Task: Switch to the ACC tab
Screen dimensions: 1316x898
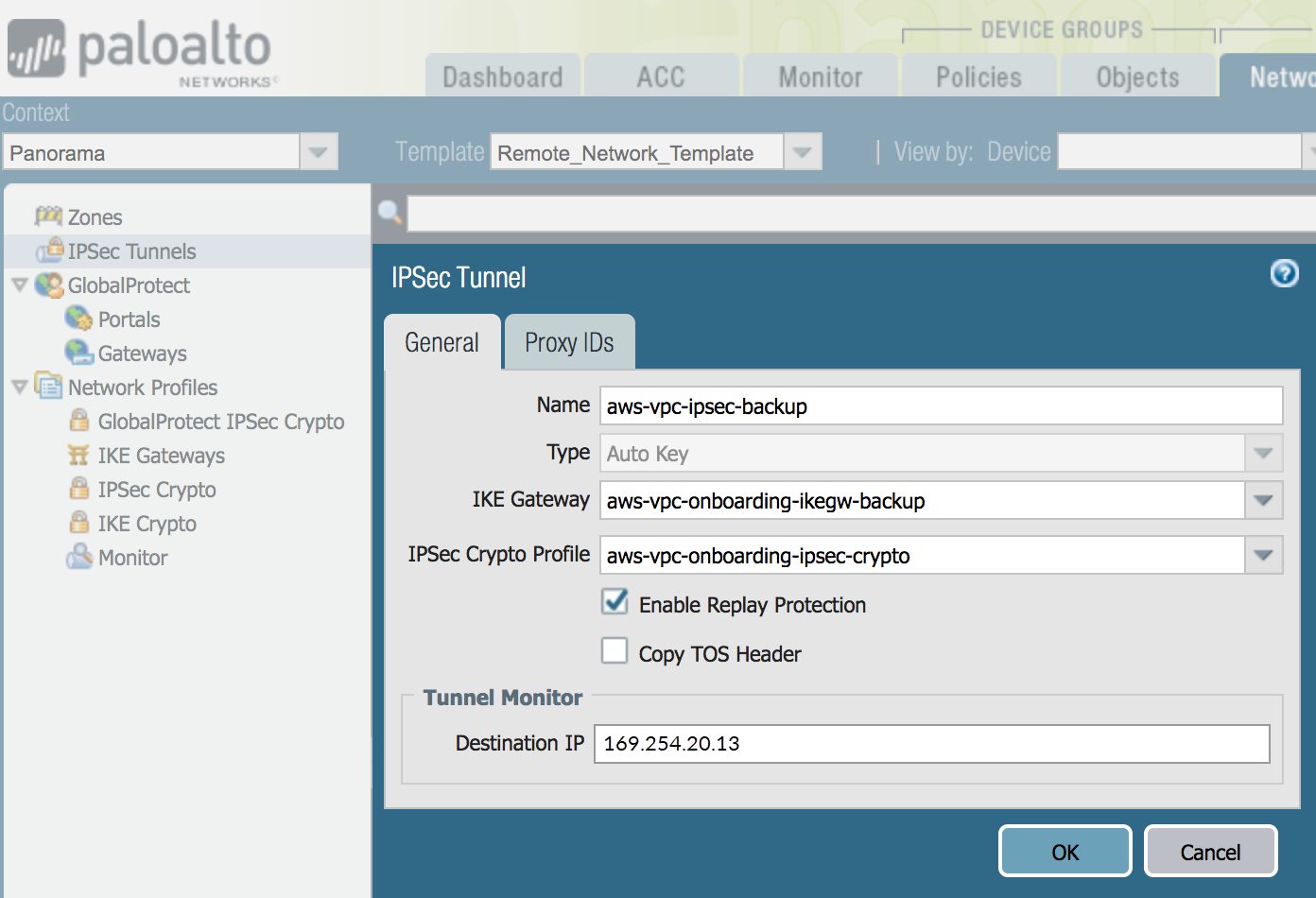Action: 661,76
